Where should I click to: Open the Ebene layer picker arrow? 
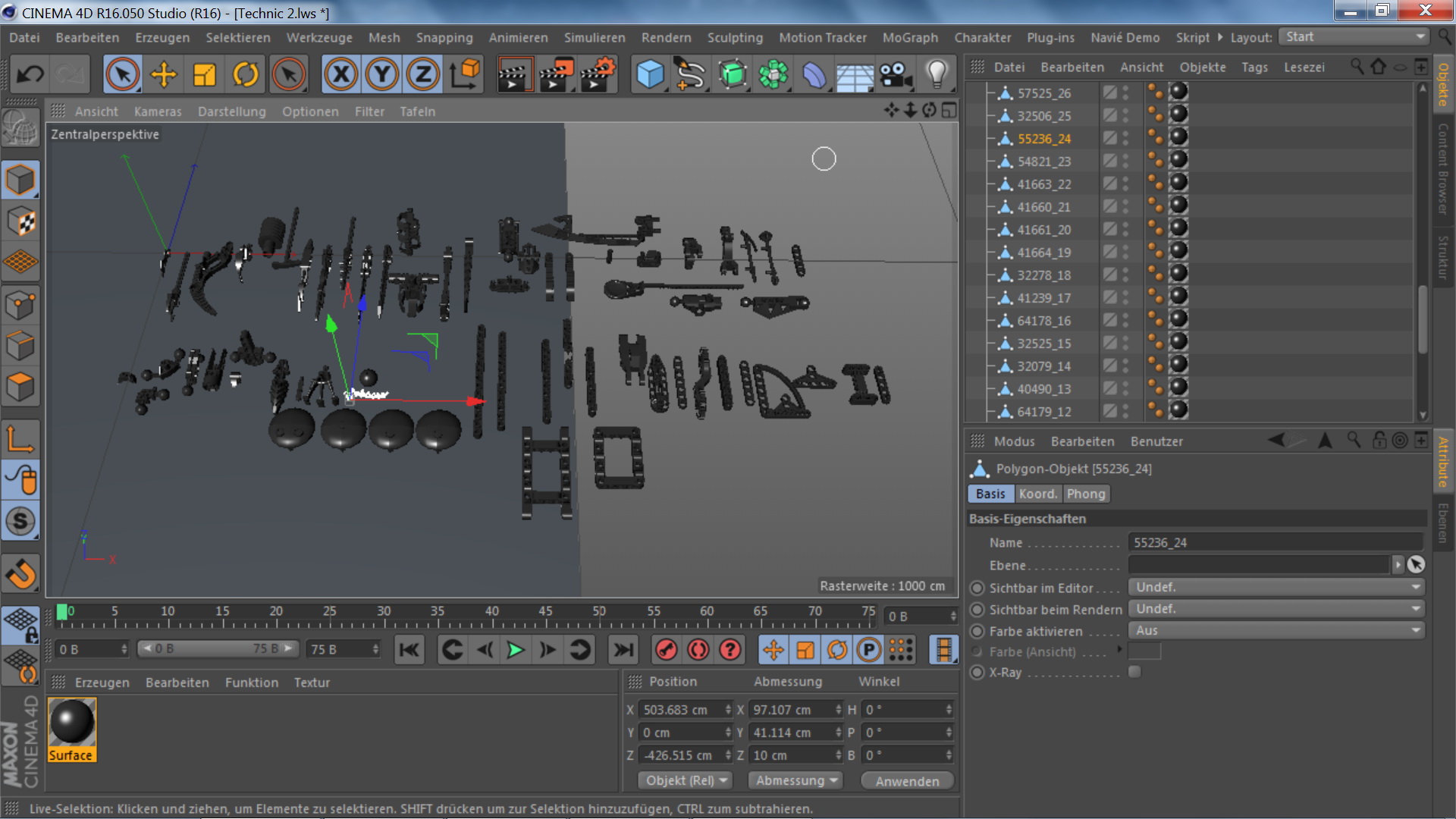[x=1398, y=565]
